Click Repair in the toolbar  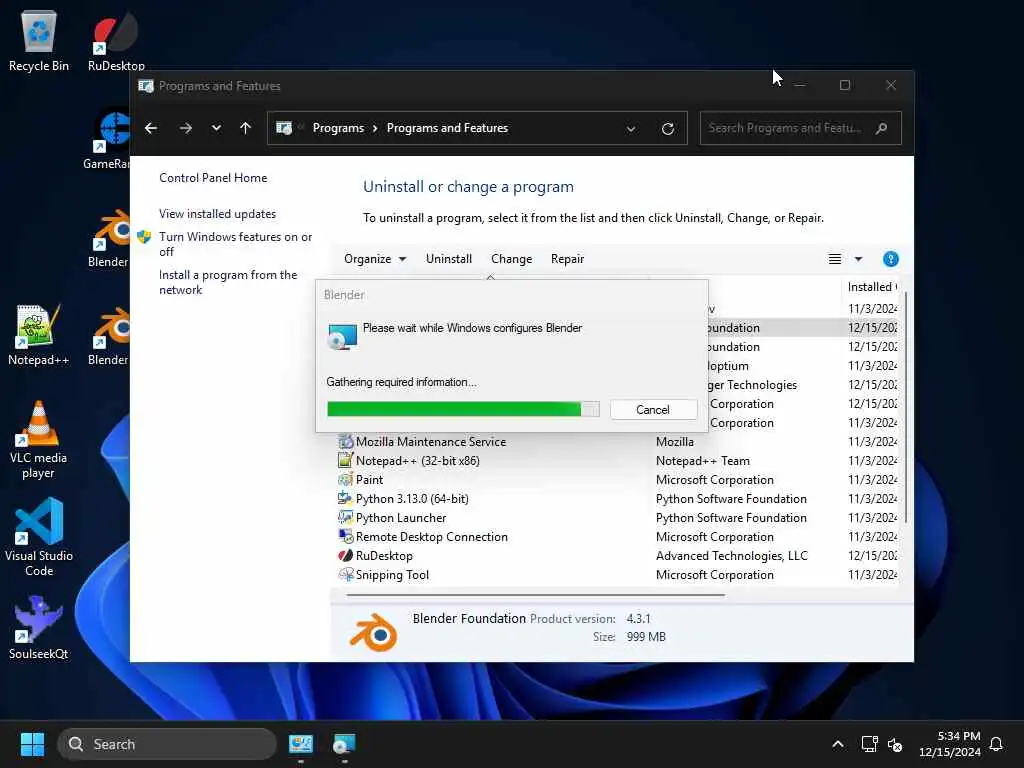[567, 259]
